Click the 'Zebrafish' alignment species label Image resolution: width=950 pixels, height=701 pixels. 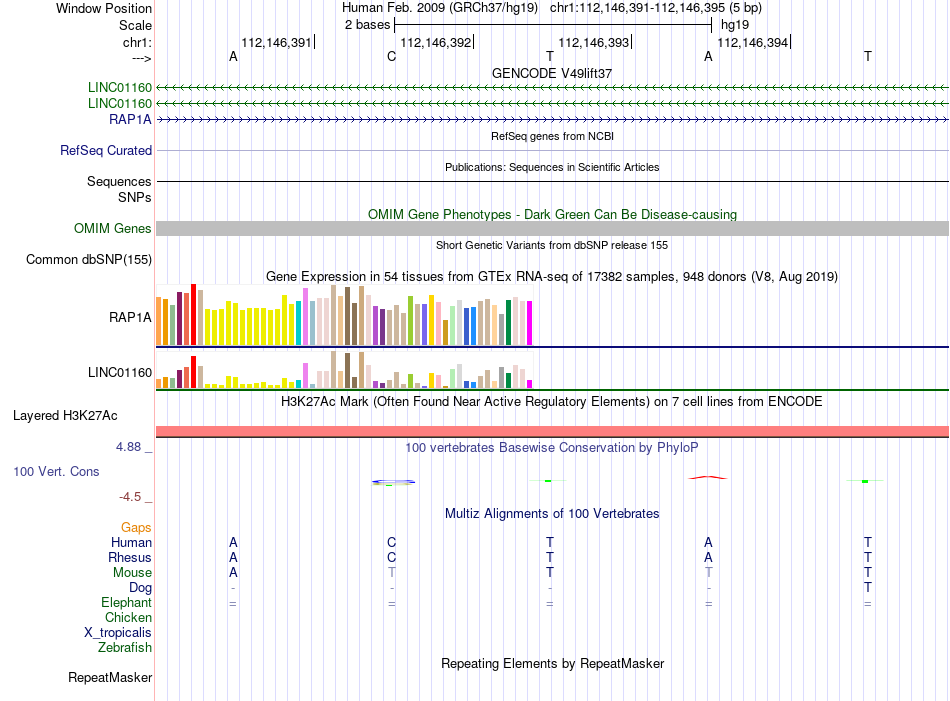click(x=125, y=648)
